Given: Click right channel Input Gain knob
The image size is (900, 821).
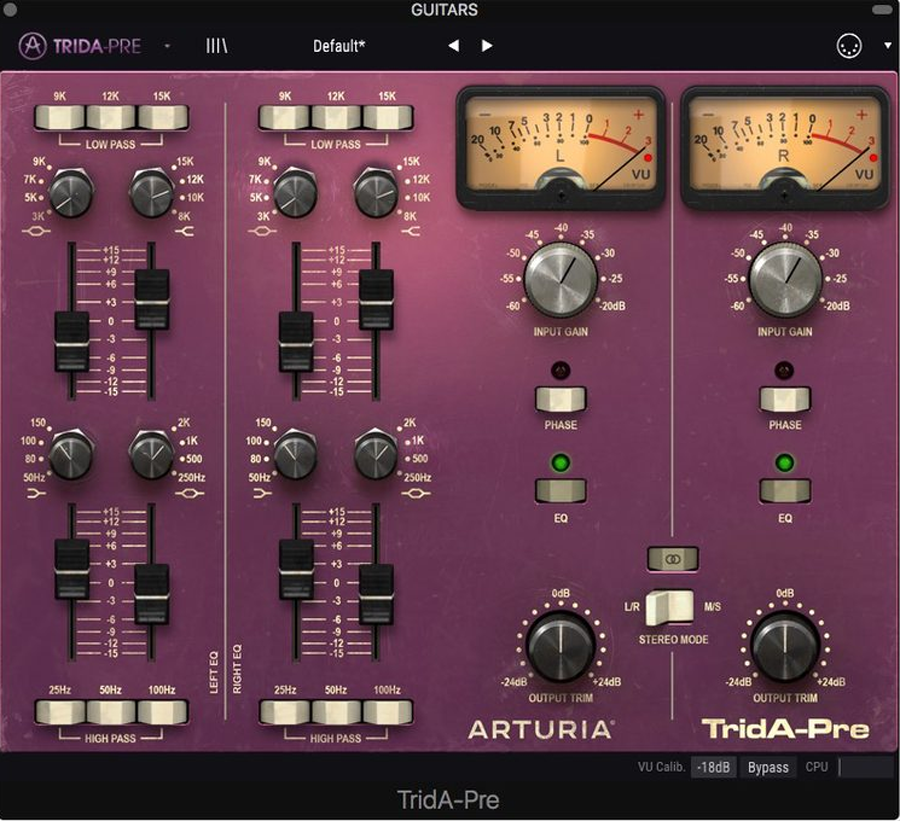Looking at the screenshot, I should tap(785, 279).
